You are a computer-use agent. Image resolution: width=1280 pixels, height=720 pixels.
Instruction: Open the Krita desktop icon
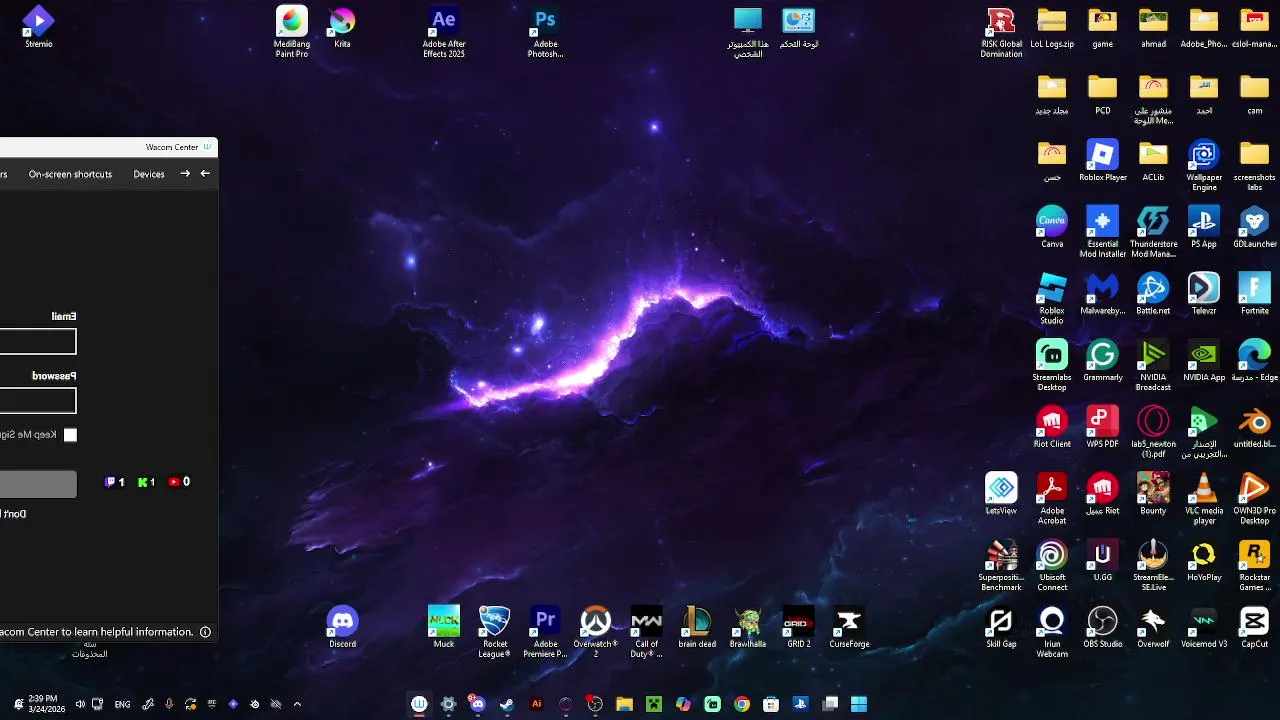coord(342,27)
